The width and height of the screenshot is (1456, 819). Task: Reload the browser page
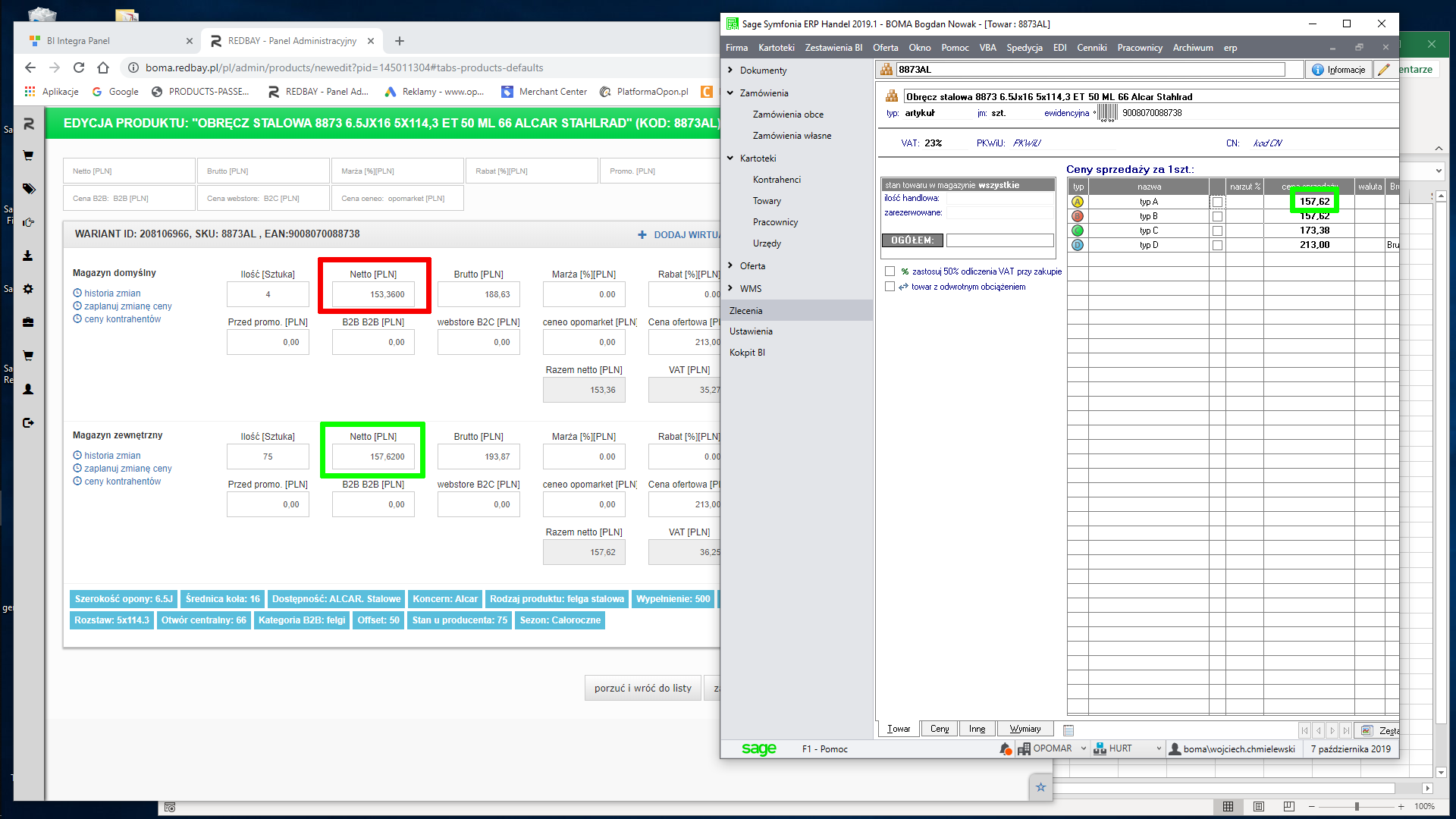(79, 67)
